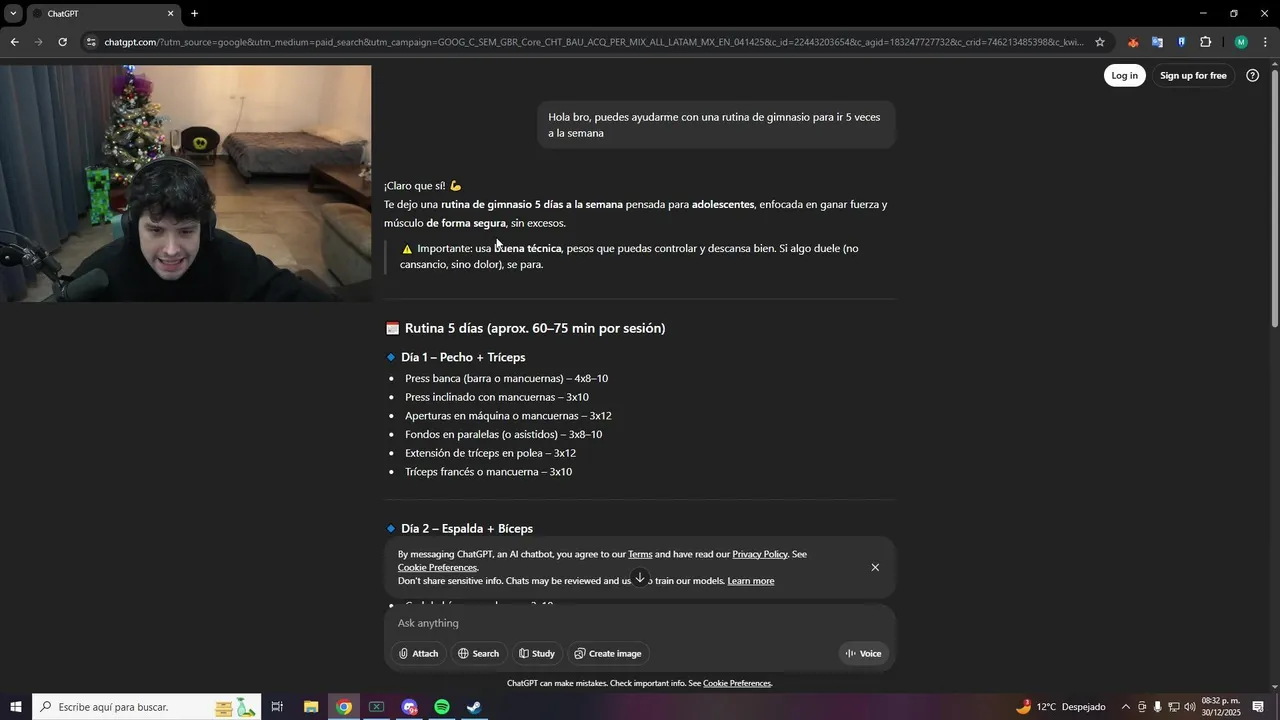Screen dimensions: 1280x720
Task: Open the microphone tray icon
Action: coord(1158,707)
